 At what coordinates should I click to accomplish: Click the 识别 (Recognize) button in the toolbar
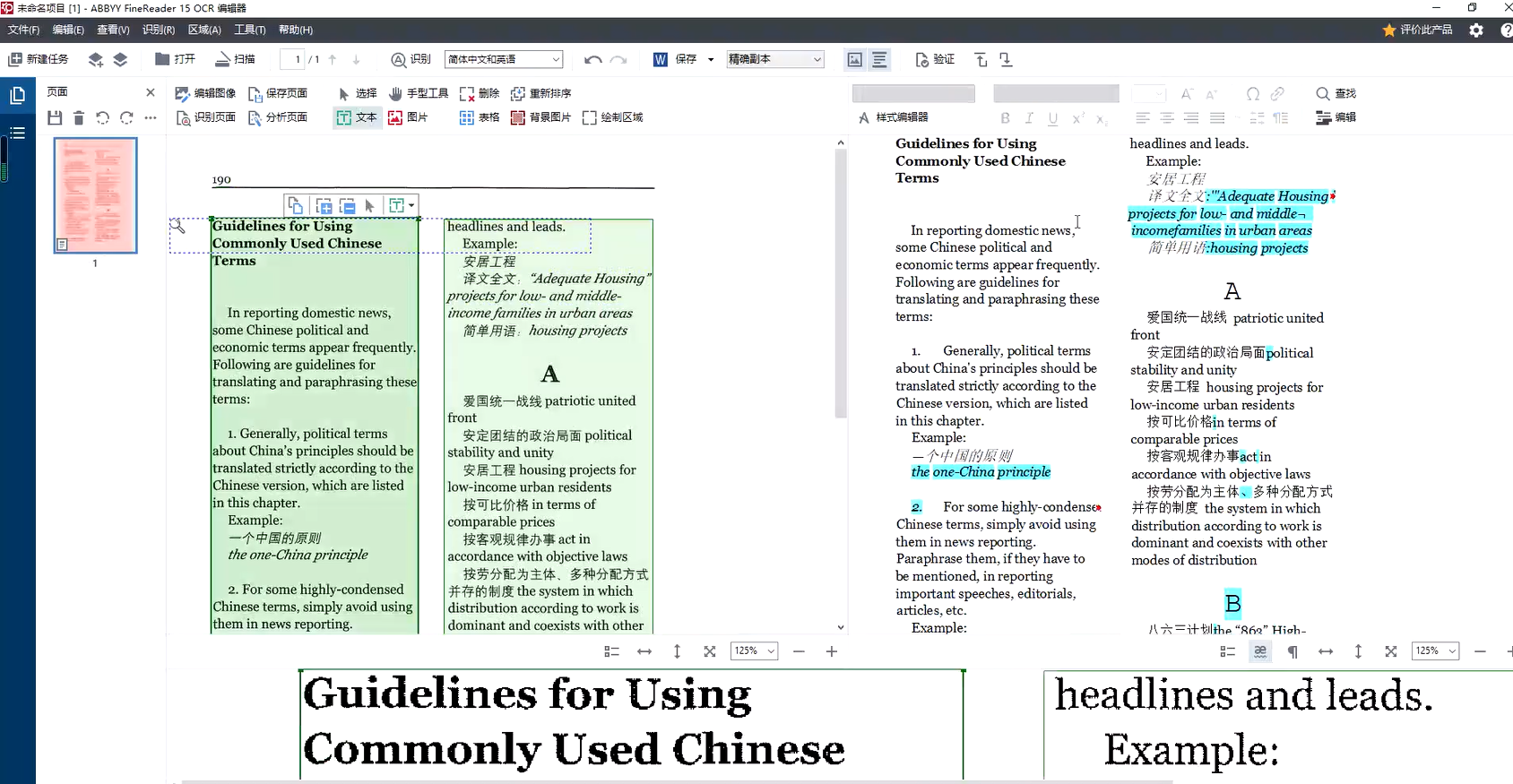pos(411,59)
